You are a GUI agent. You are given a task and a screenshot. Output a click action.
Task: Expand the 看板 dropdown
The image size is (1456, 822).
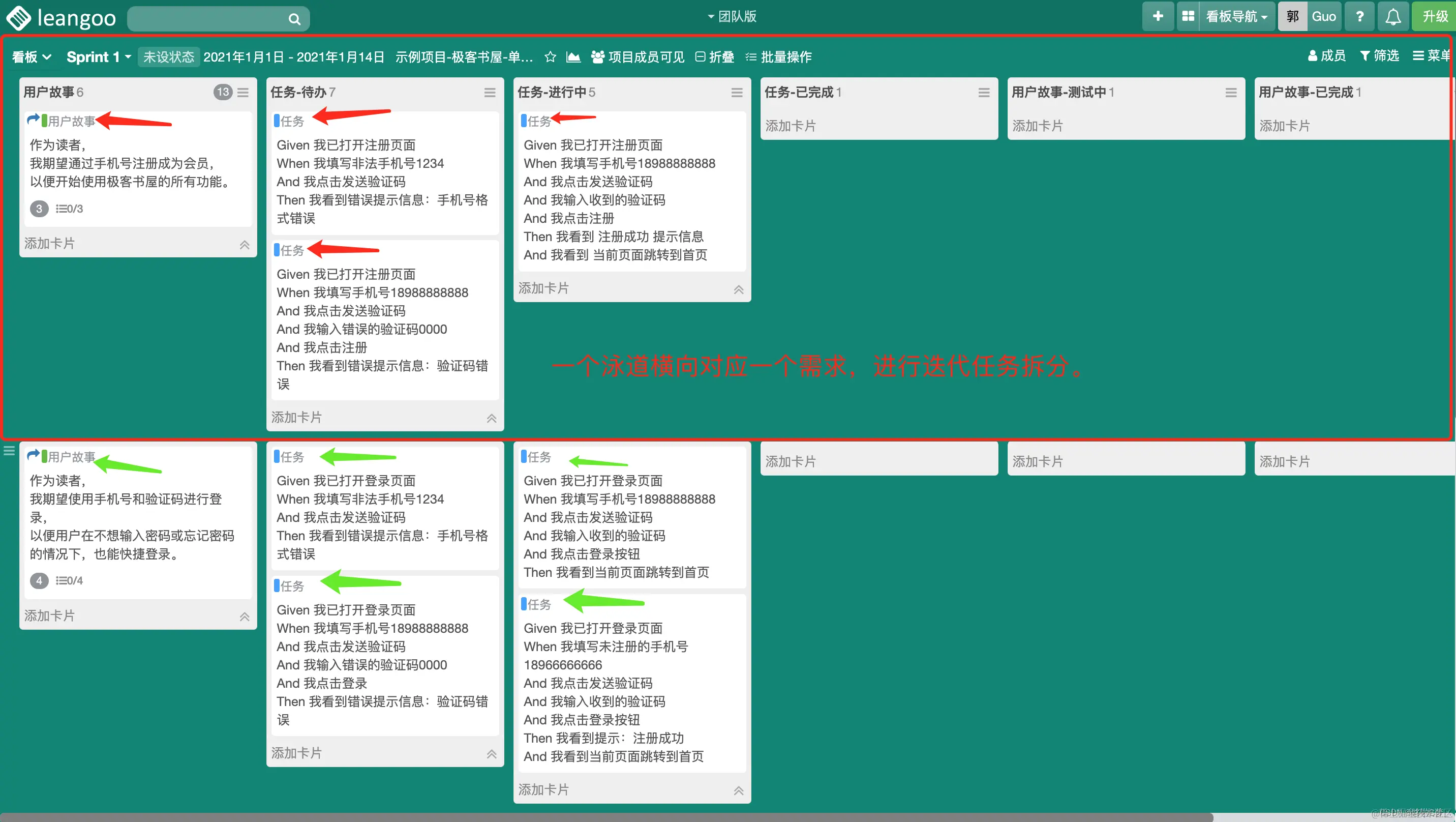tap(32, 56)
